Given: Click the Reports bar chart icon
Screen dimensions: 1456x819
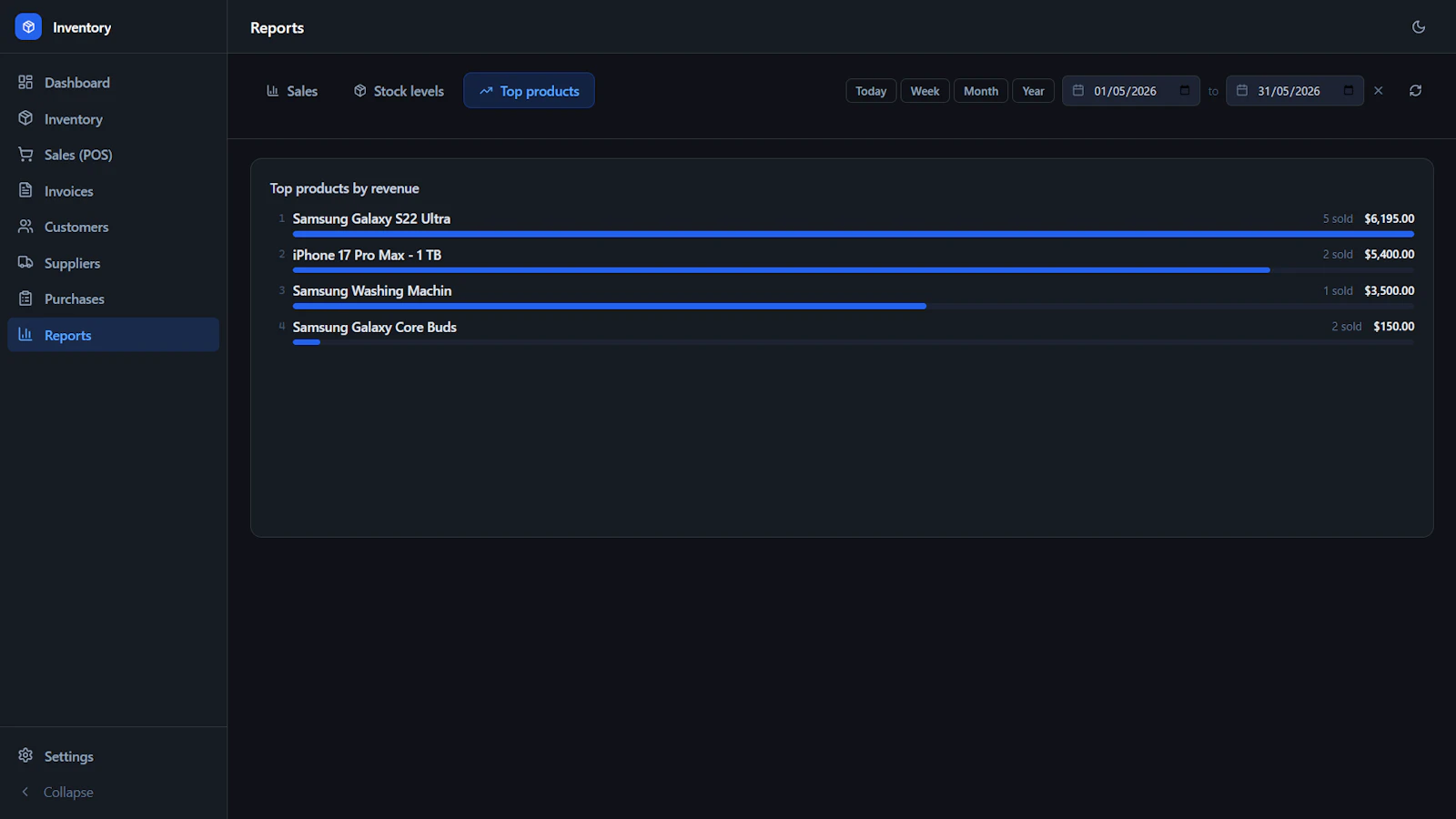Looking at the screenshot, I should click(25, 334).
